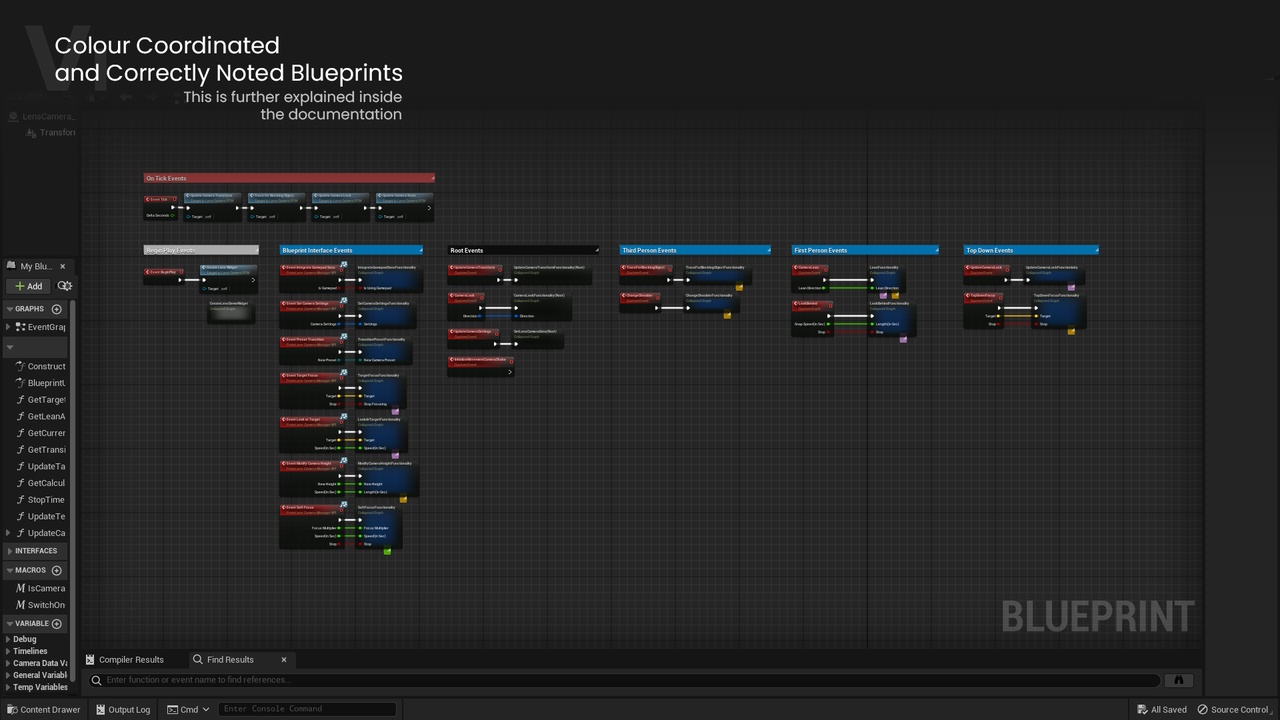
Task: Select the Event Target Focus node
Action: coord(312,390)
